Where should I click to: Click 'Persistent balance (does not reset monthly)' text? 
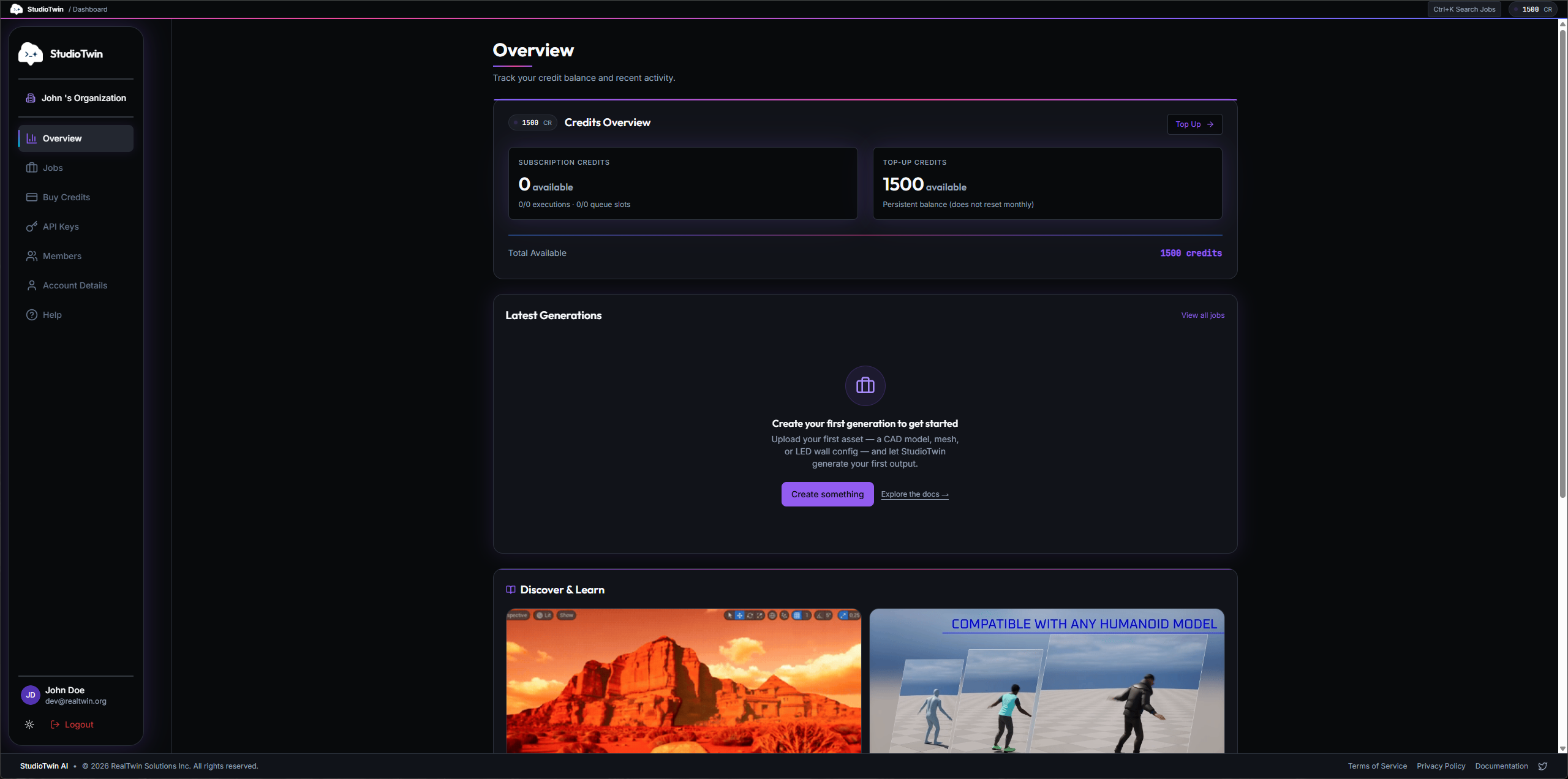pos(958,205)
